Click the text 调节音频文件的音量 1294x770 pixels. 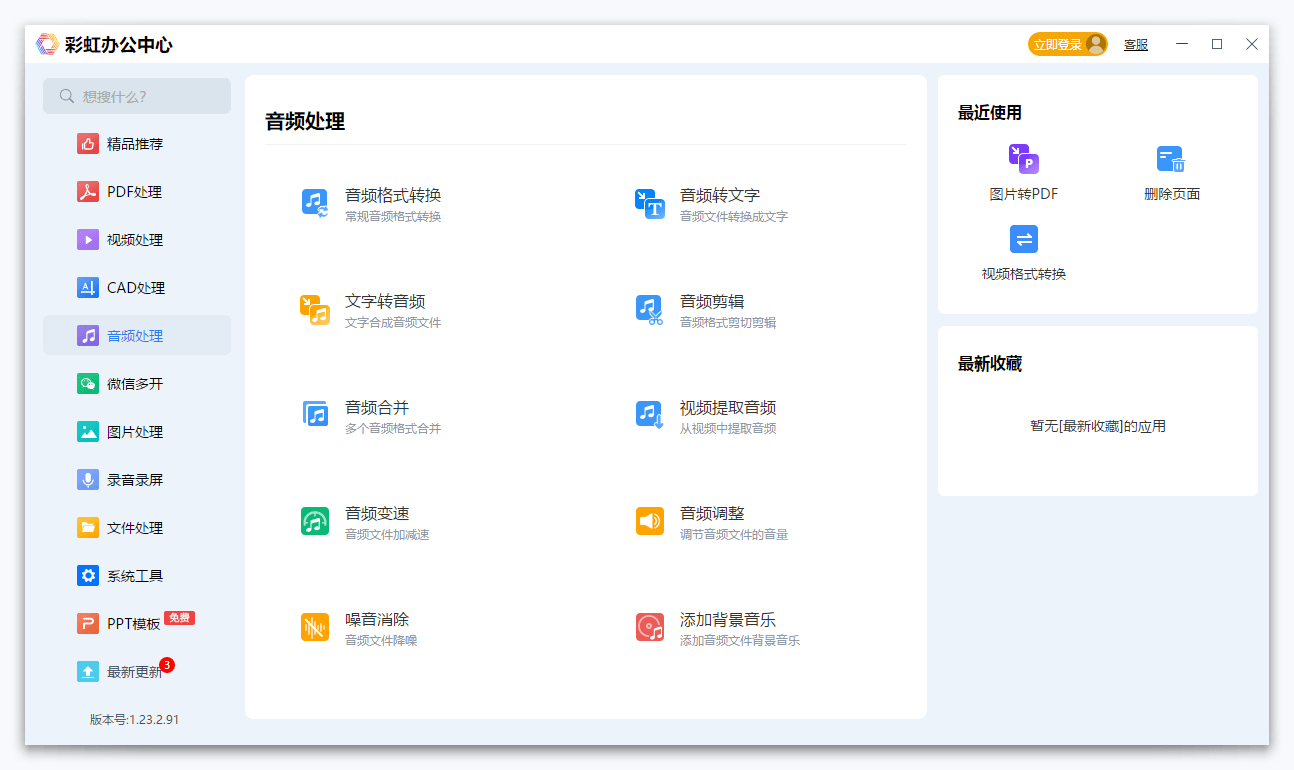(x=734, y=534)
